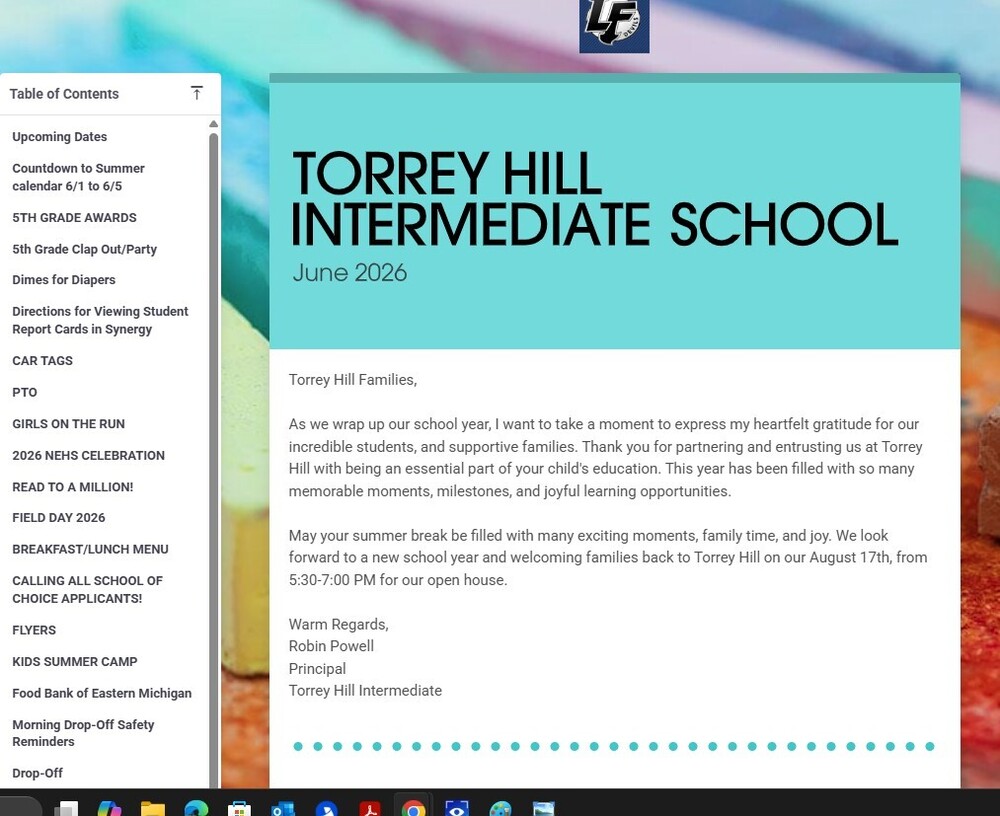The image size is (1000, 816).
Task: Open the blue bird app taskbar icon
Action: coord(327,809)
